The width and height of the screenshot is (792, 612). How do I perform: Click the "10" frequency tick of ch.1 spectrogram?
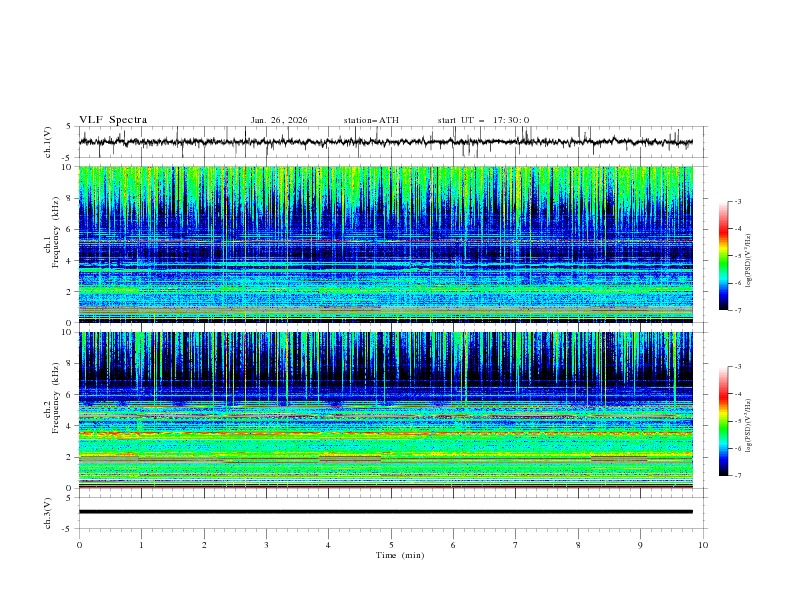click(69, 167)
